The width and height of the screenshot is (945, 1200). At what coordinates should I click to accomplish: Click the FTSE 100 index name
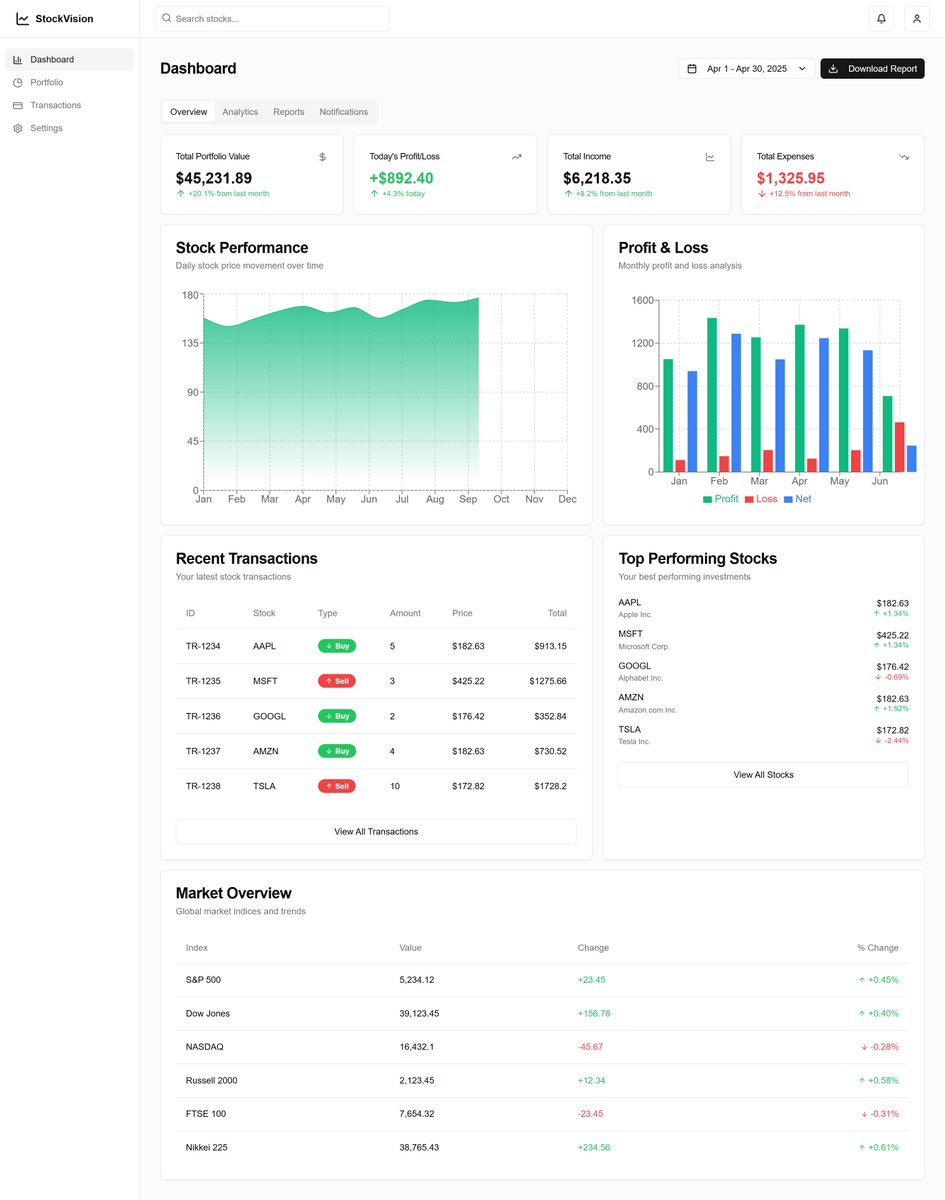point(206,1113)
